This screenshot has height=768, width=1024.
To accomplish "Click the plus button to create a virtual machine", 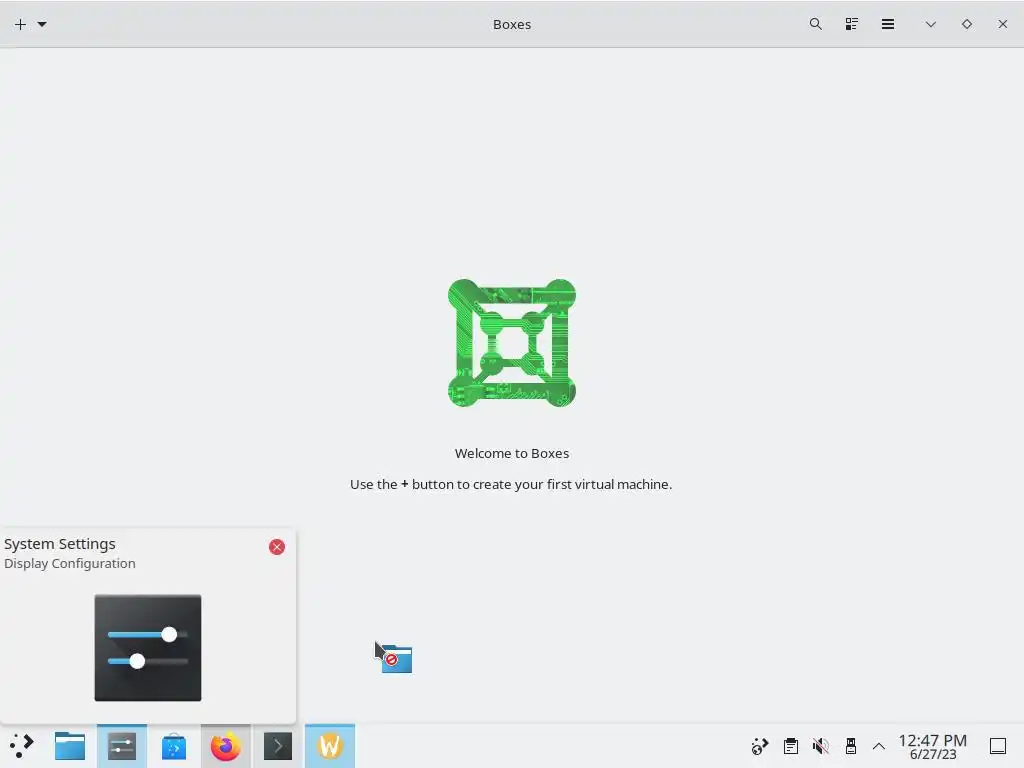I will [20, 25].
